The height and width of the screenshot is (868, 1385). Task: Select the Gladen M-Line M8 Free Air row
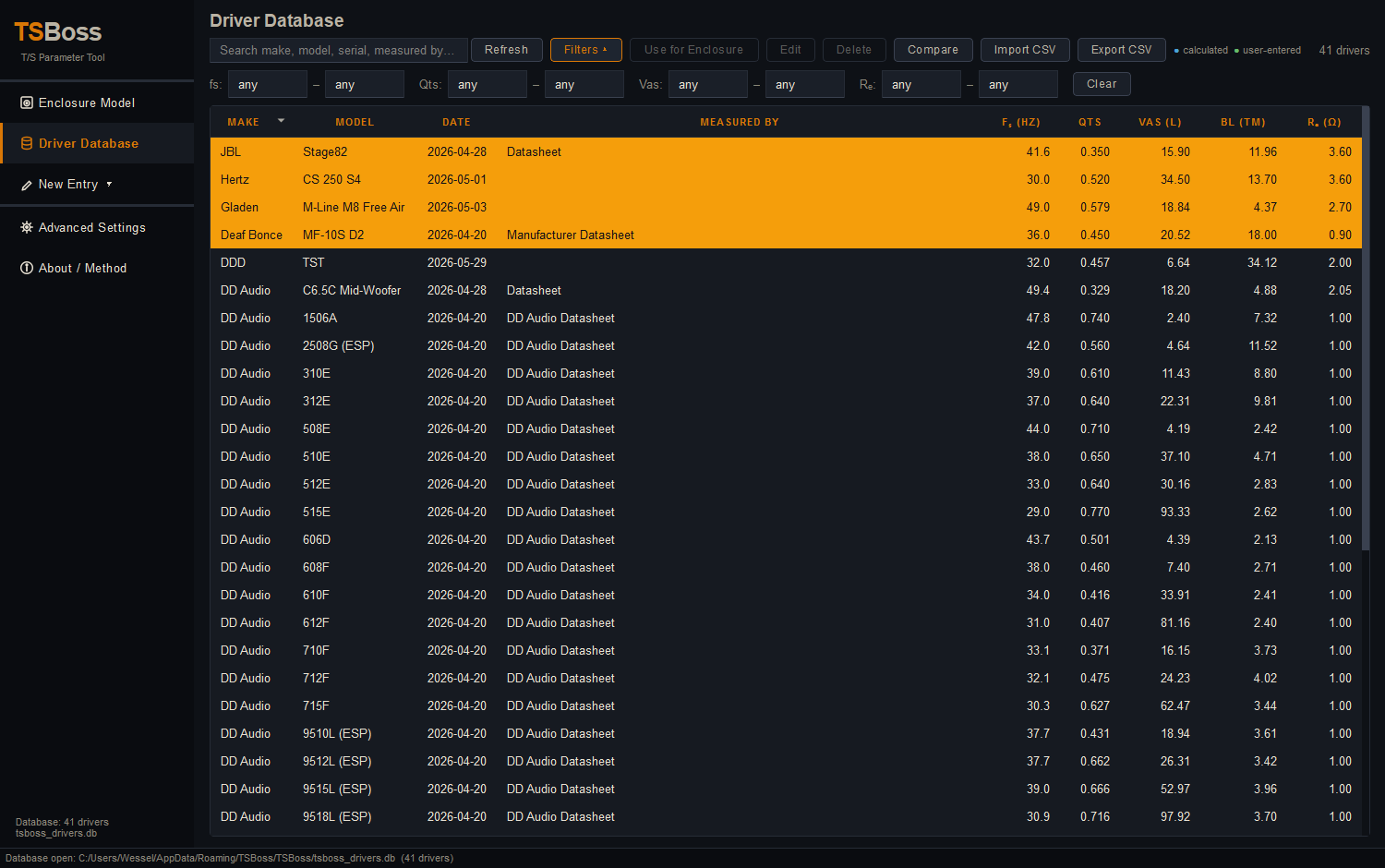[786, 207]
